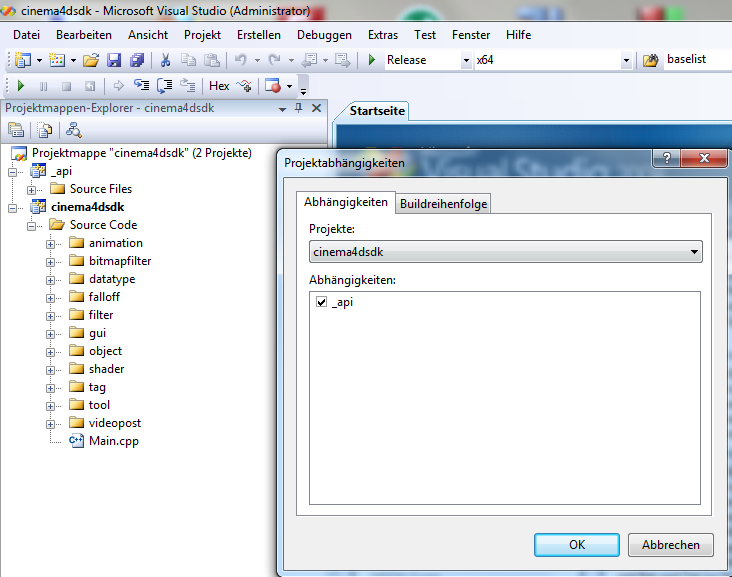This screenshot has width=732, height=577.
Task: Click the Restart debugging icon
Action: [x=90, y=86]
